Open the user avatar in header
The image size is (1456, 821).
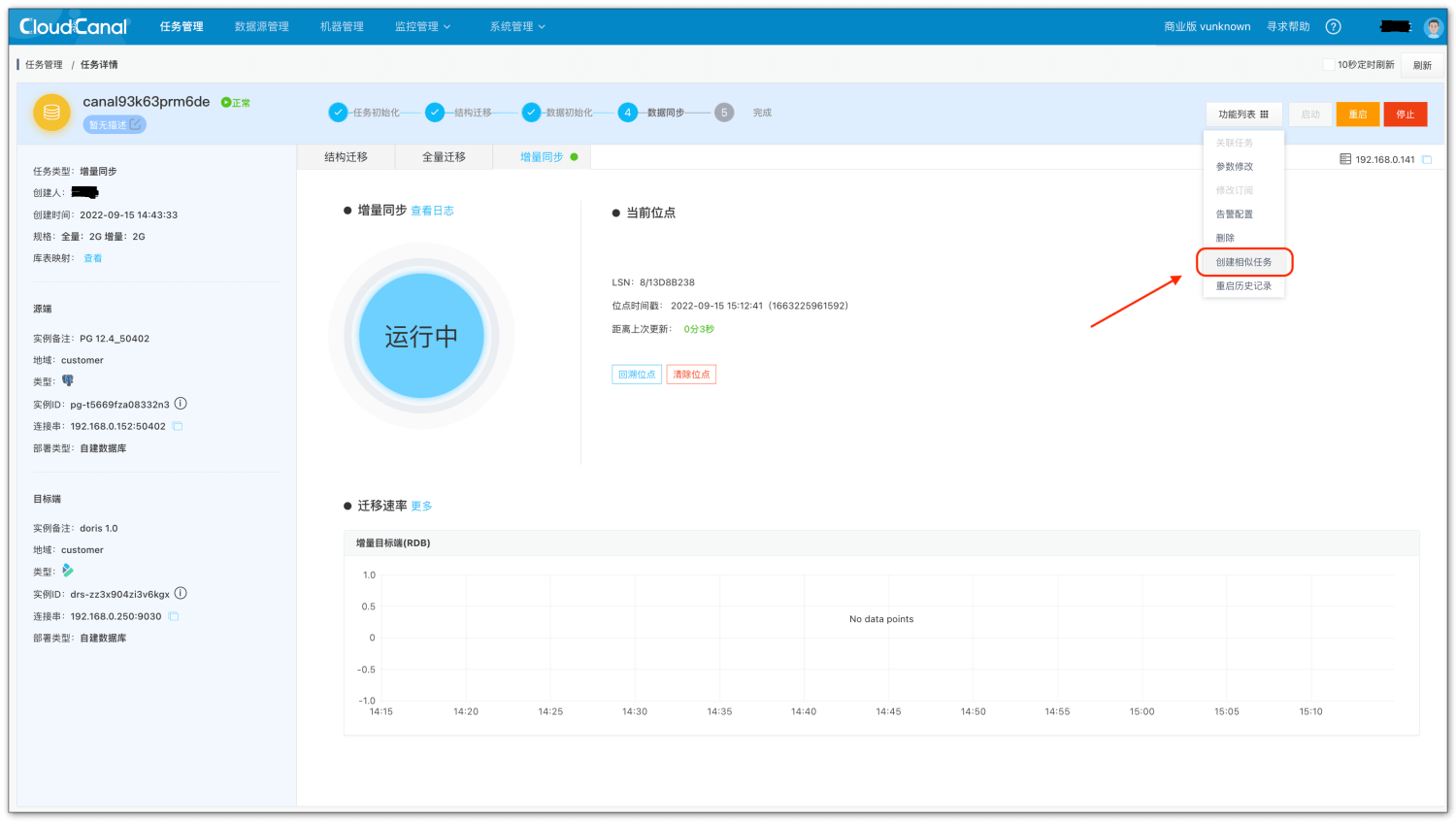click(x=1433, y=27)
